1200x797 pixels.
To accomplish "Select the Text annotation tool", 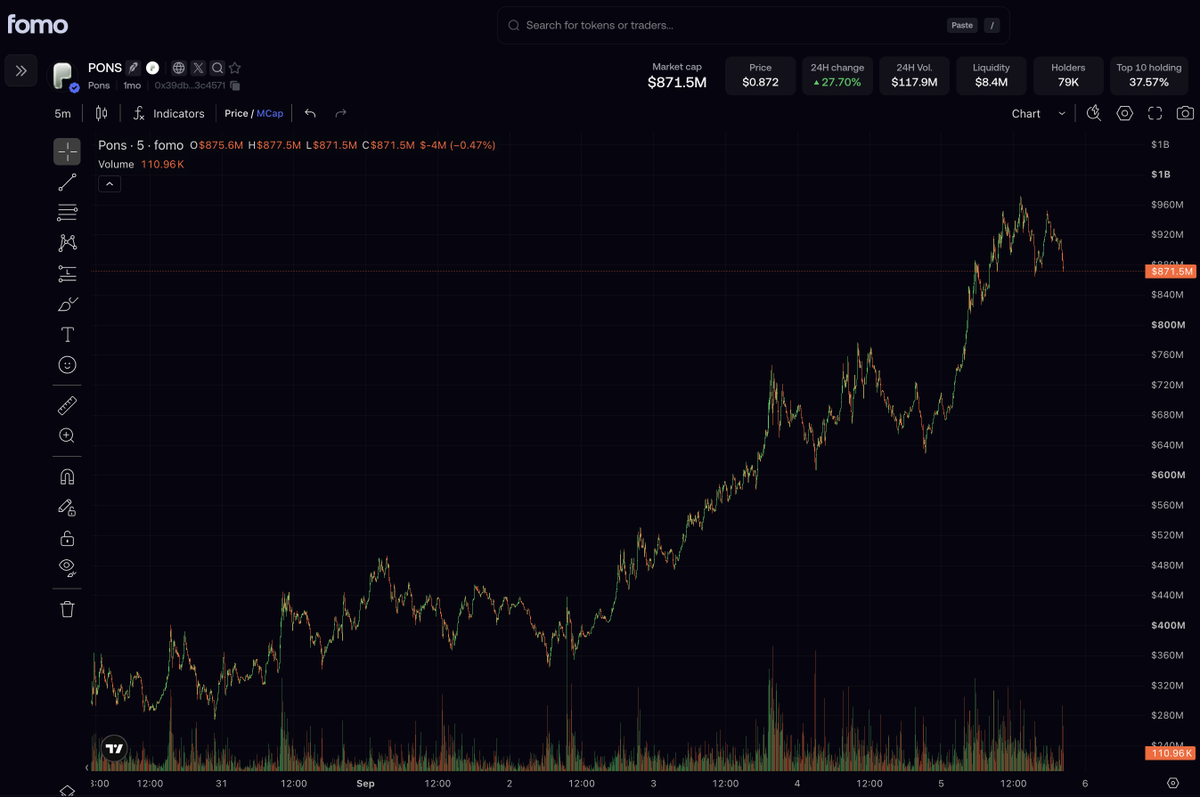I will [67, 334].
